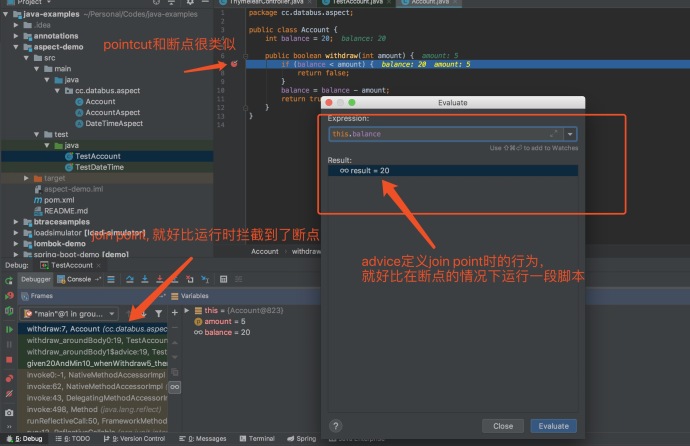Screen dimensions: 690x446
Task: Click the blue Step Into icon
Action: 144,279
